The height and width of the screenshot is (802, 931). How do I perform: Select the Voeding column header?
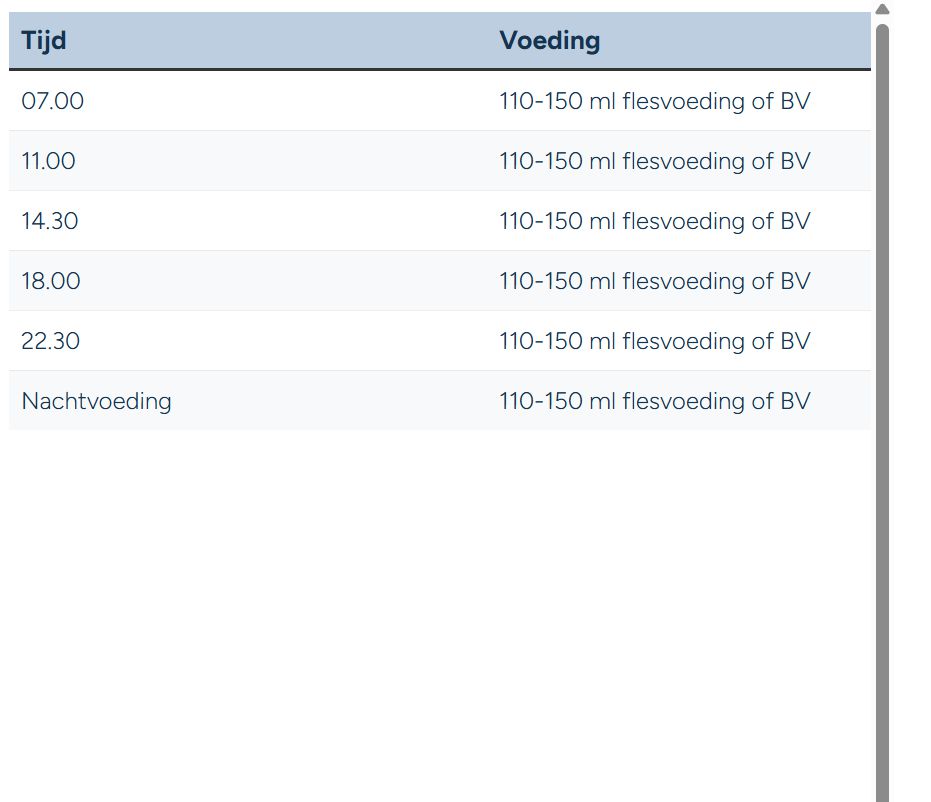coord(550,41)
